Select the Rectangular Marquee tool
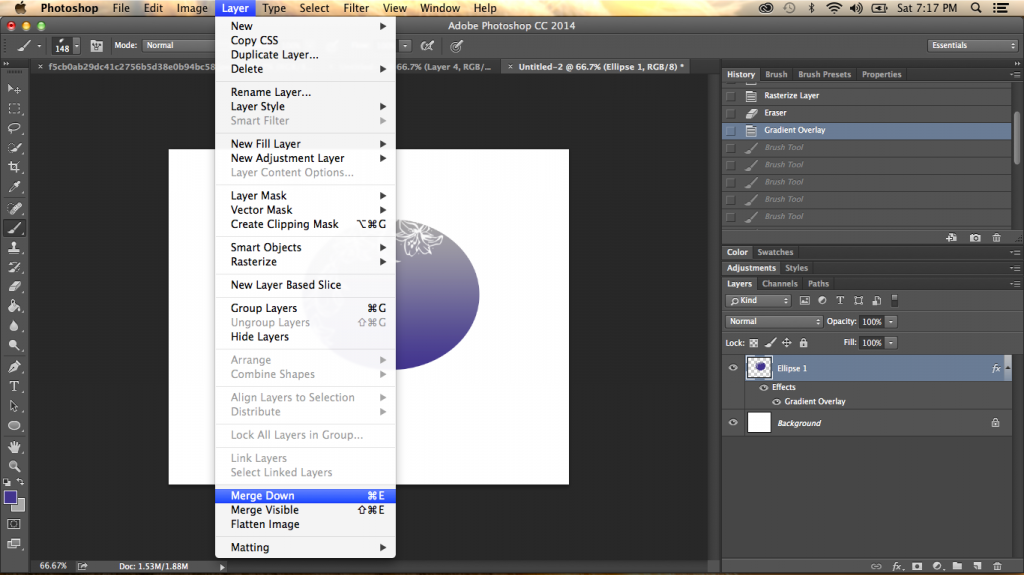This screenshot has width=1024, height=575. click(x=14, y=108)
